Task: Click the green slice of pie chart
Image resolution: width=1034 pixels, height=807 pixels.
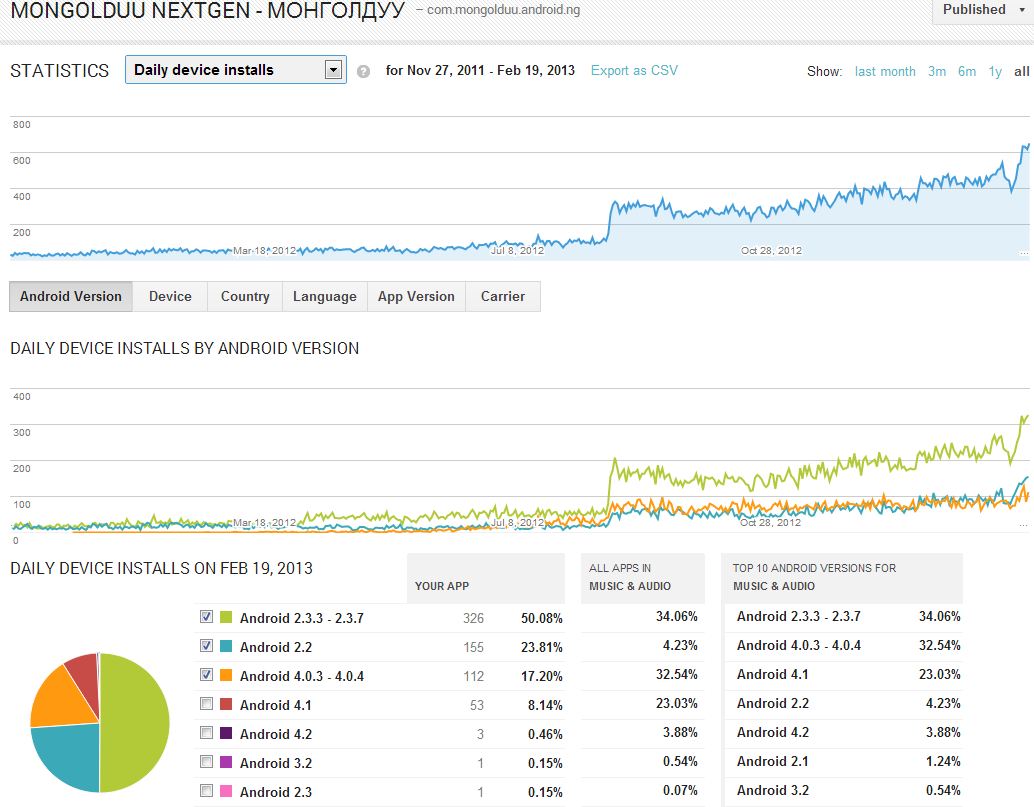Action: pos(135,722)
